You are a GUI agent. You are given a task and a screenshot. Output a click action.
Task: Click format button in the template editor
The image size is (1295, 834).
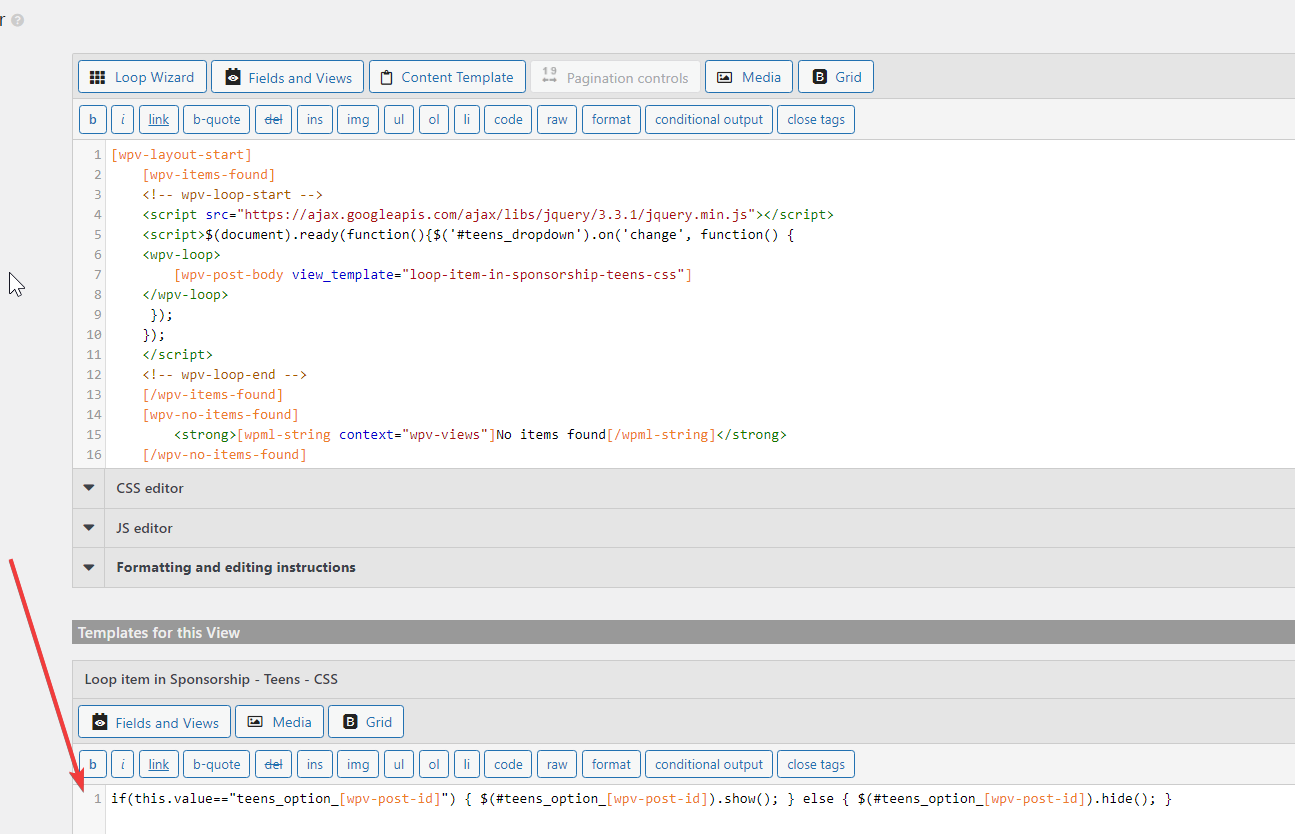pos(611,764)
